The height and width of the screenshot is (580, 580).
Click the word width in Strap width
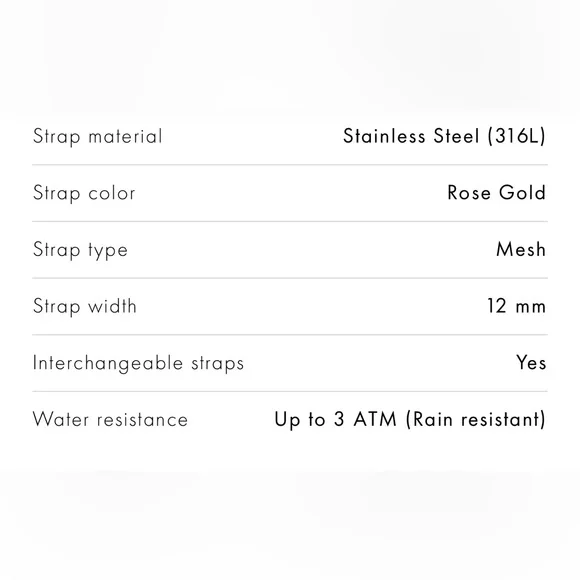[x=112, y=306]
